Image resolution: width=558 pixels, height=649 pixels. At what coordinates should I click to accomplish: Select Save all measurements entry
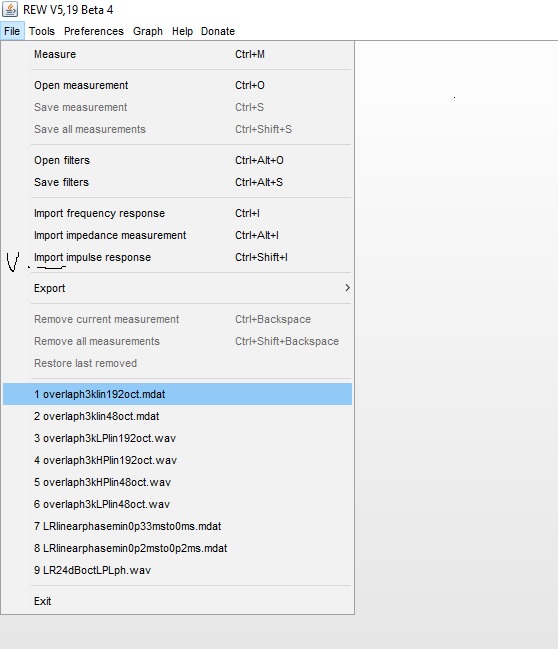177,129
